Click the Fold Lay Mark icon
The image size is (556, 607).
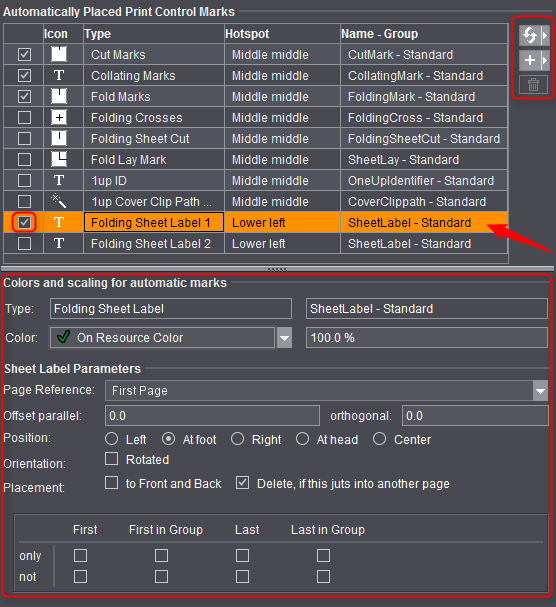pyautogui.click(x=59, y=159)
